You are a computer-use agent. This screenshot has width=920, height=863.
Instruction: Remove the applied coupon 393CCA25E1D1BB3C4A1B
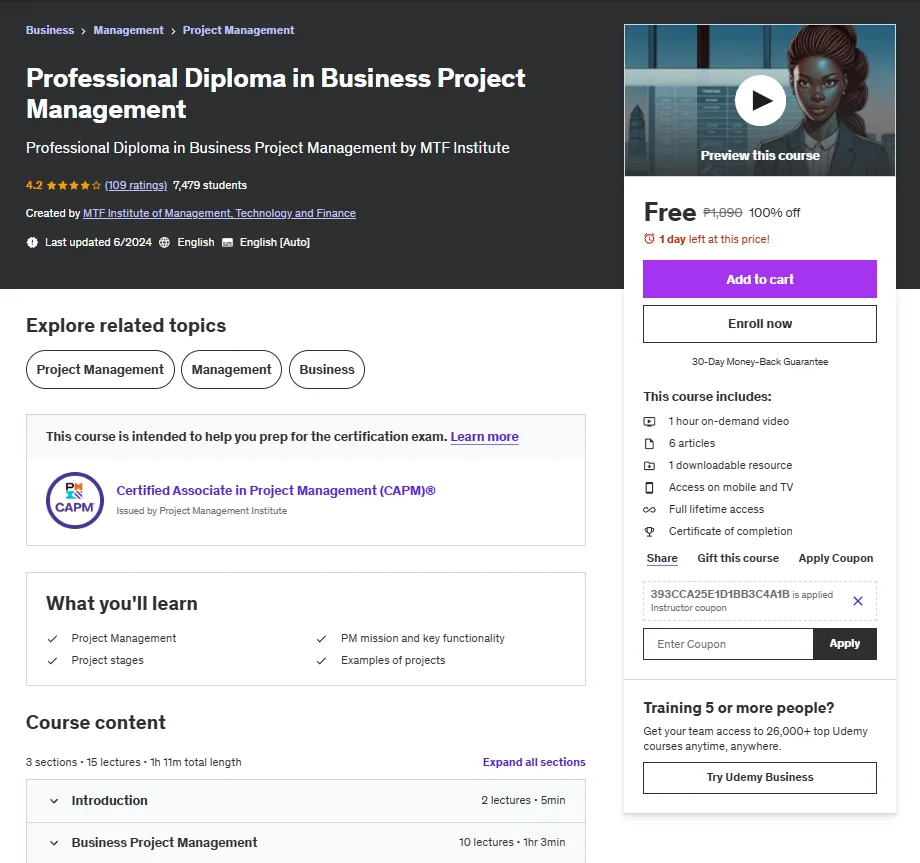coord(857,601)
